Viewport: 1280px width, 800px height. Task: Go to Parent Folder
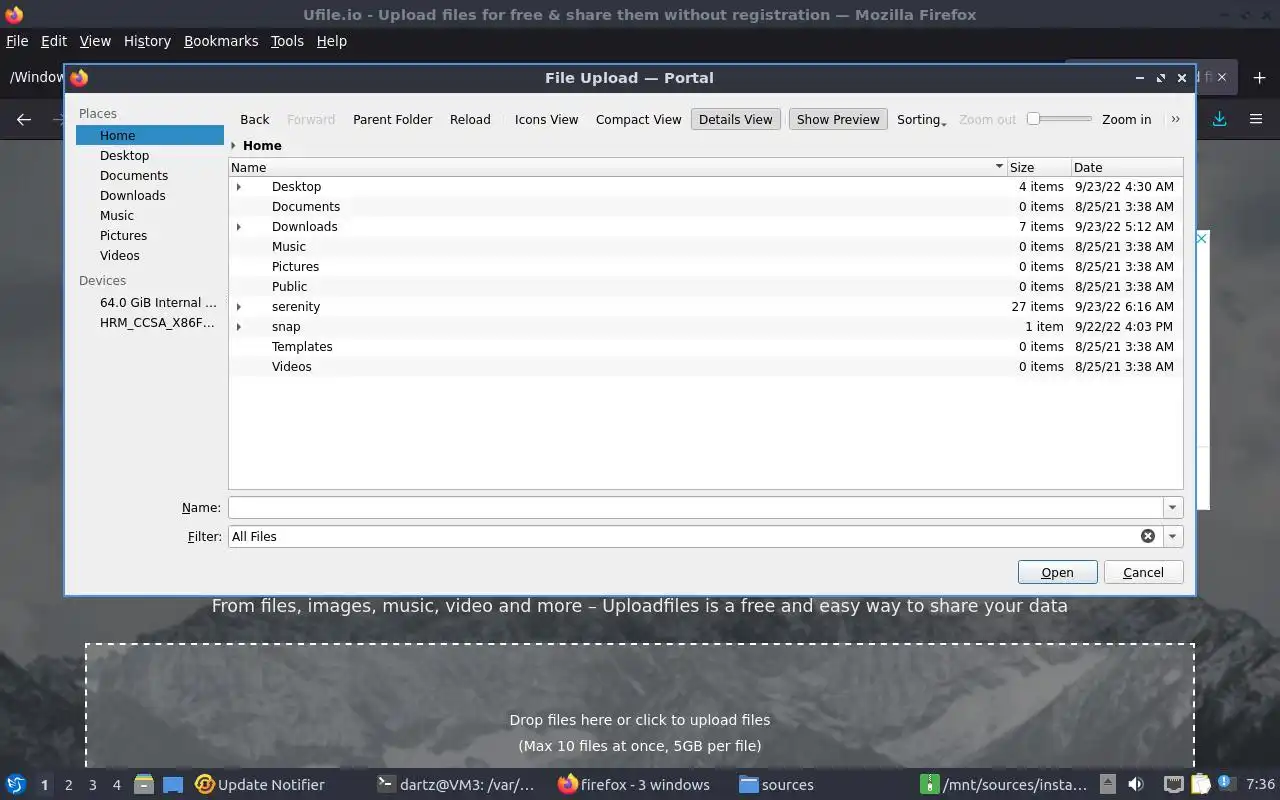tap(392, 119)
